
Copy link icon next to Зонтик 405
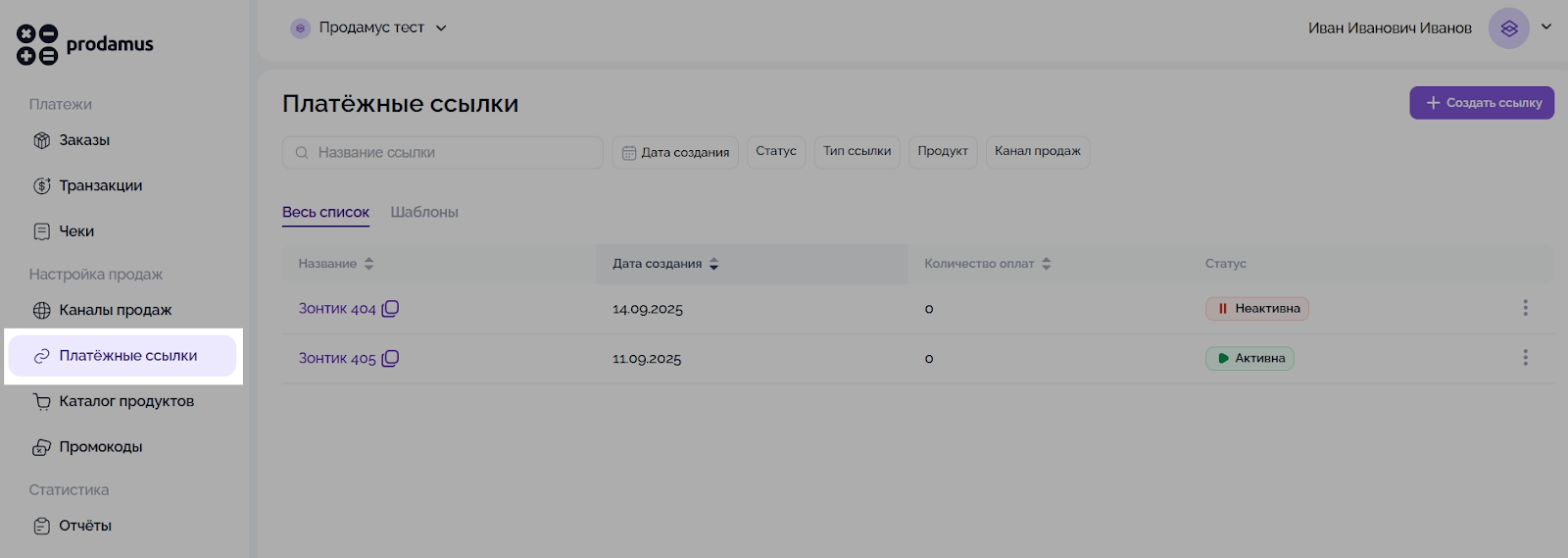click(x=390, y=359)
